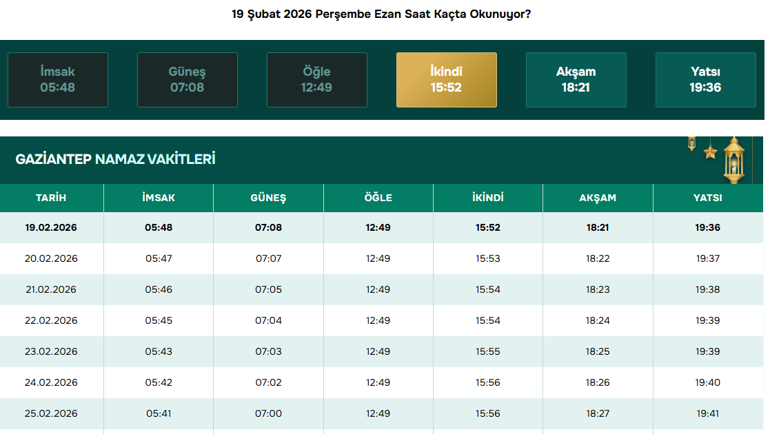770x434 pixels.
Task: Click the Akşam 18:21 time card
Action: point(576,80)
